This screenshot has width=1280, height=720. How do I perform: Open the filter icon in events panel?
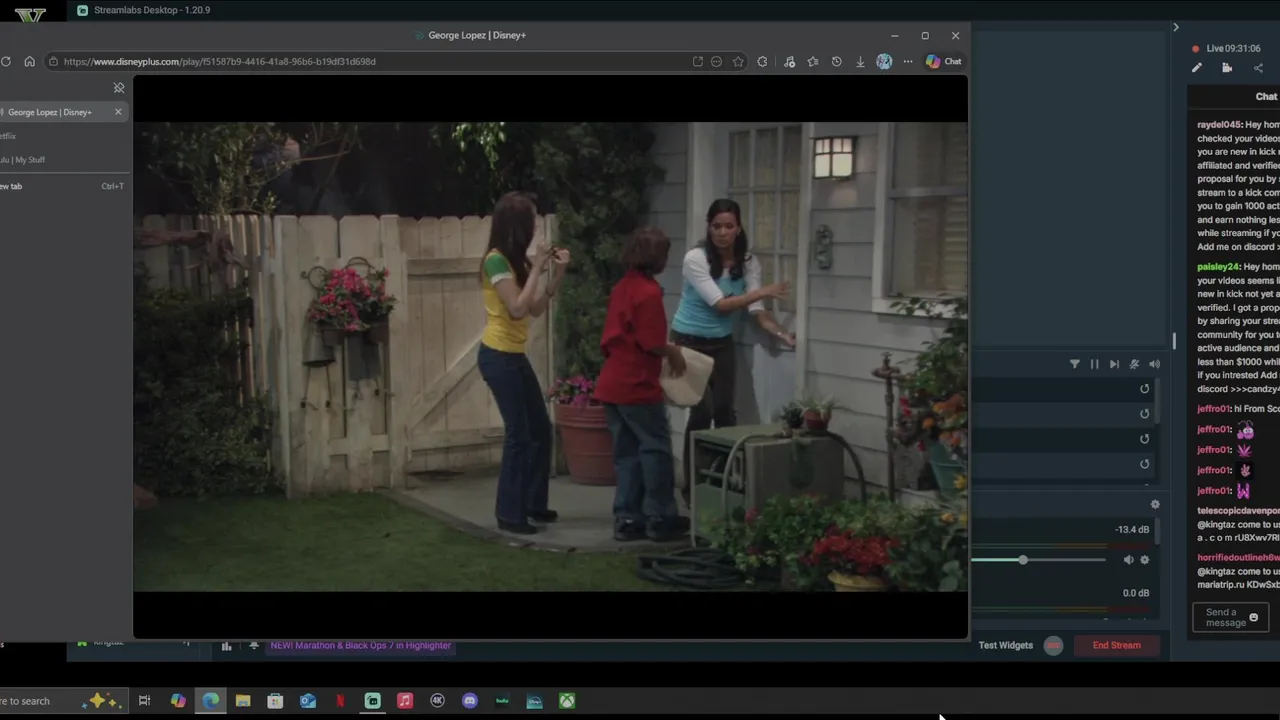pyautogui.click(x=1075, y=364)
